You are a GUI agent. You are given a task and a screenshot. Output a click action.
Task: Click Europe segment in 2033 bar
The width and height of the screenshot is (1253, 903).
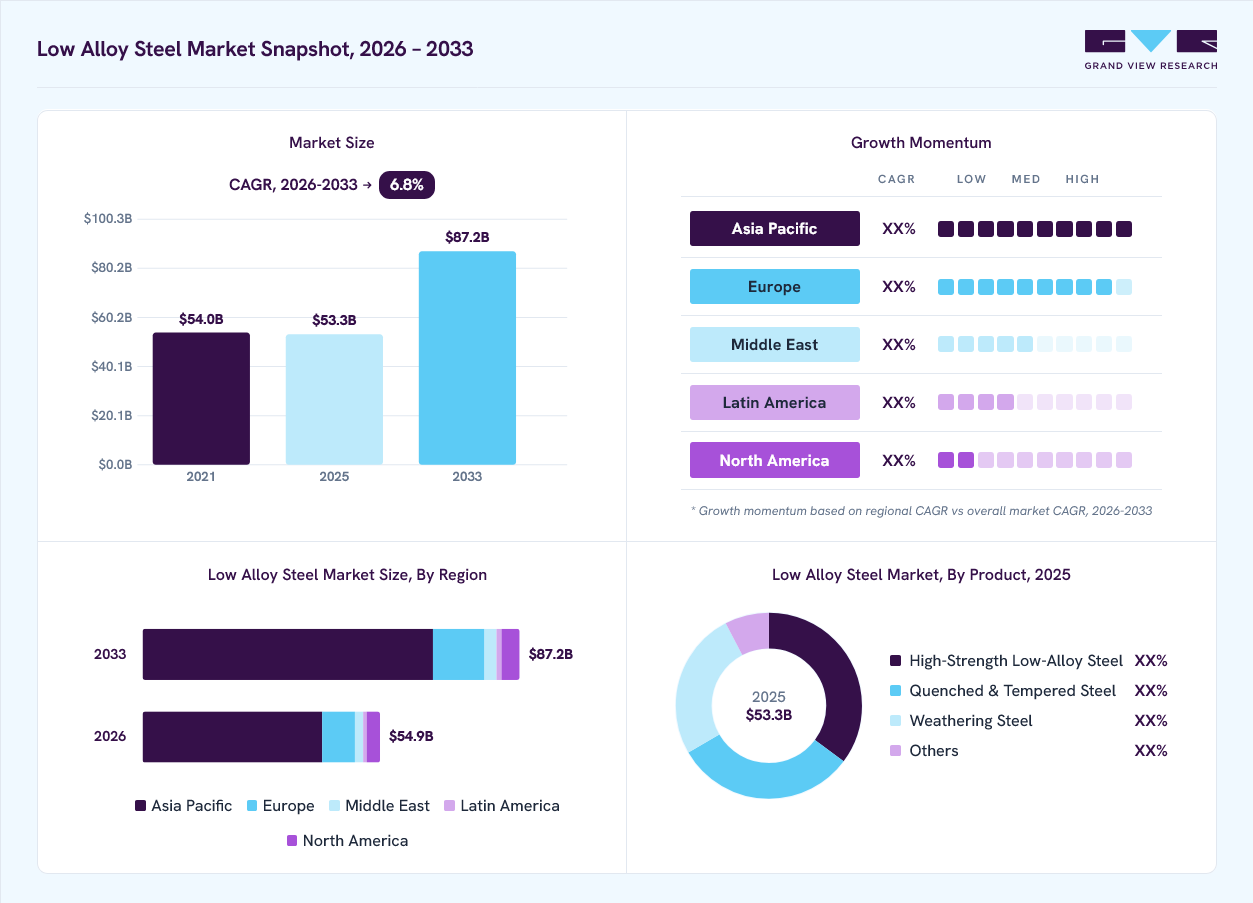(458, 654)
